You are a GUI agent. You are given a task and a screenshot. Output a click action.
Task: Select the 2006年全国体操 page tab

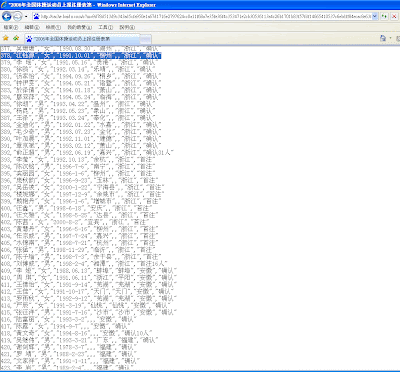[82, 39]
